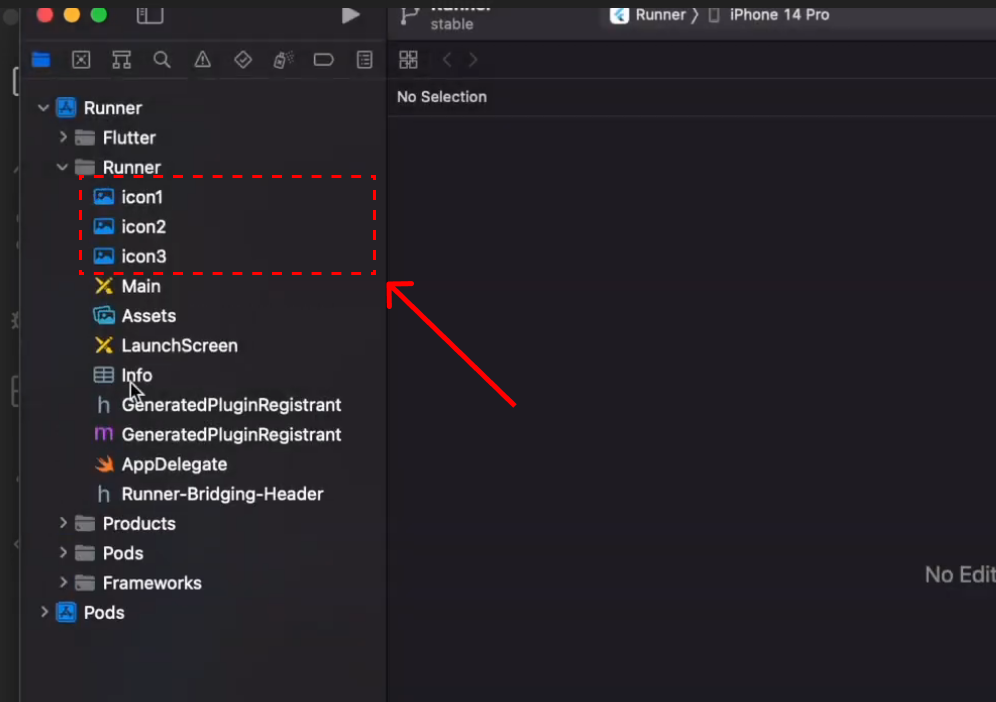Open the Test navigator diamond icon

pyautogui.click(x=243, y=60)
